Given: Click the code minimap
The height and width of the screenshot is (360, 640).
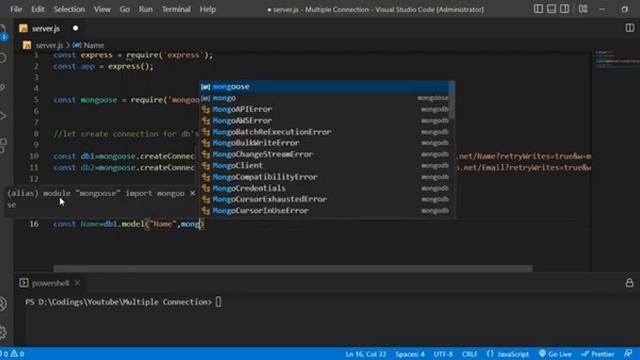Looking at the screenshot, I should coord(616,59).
